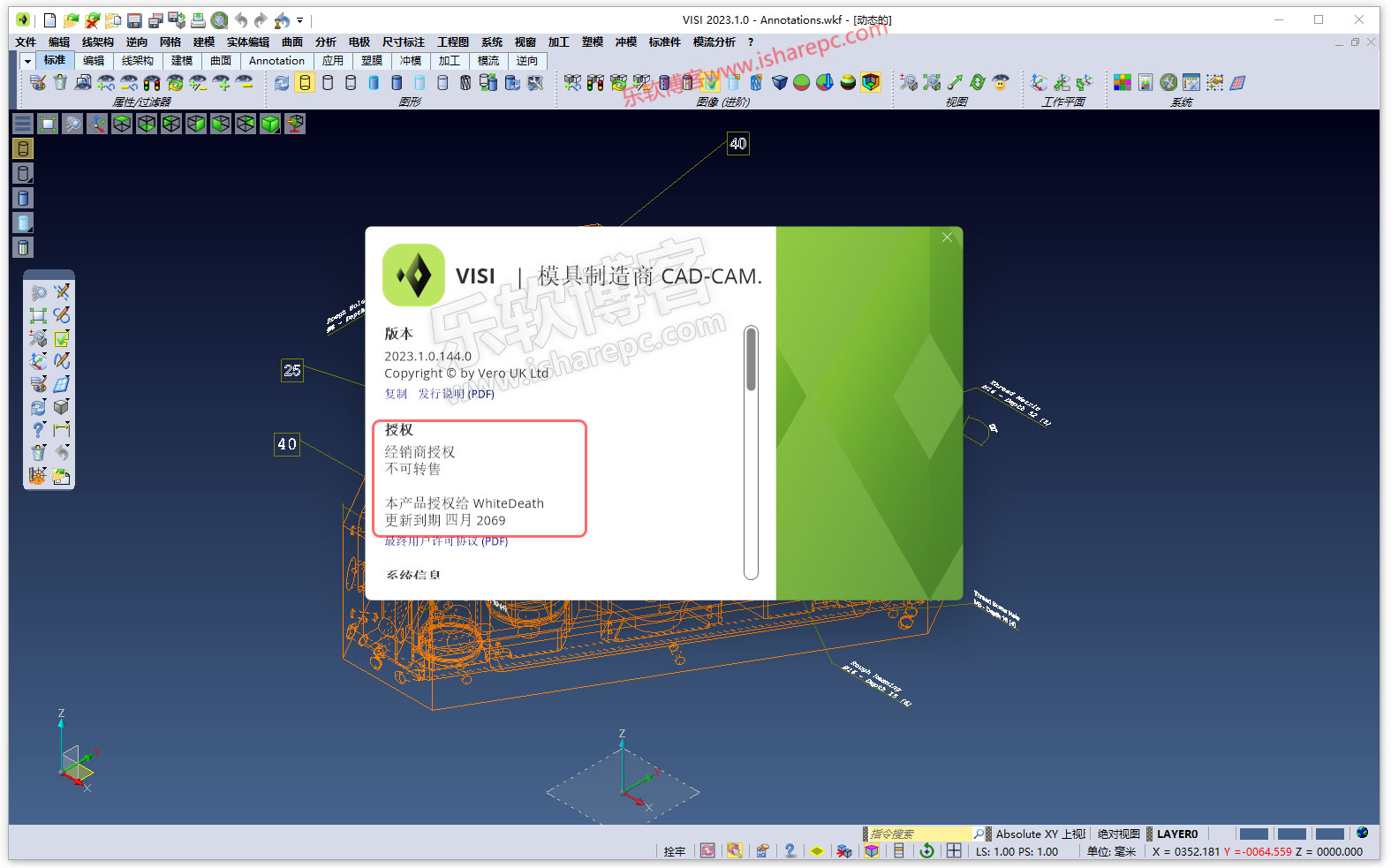Open the color palette grid icon in 系统
The width and height of the screenshot is (1391, 868).
click(x=1123, y=82)
